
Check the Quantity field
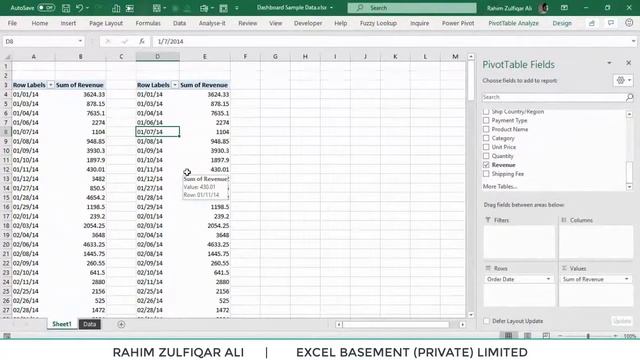486,156
